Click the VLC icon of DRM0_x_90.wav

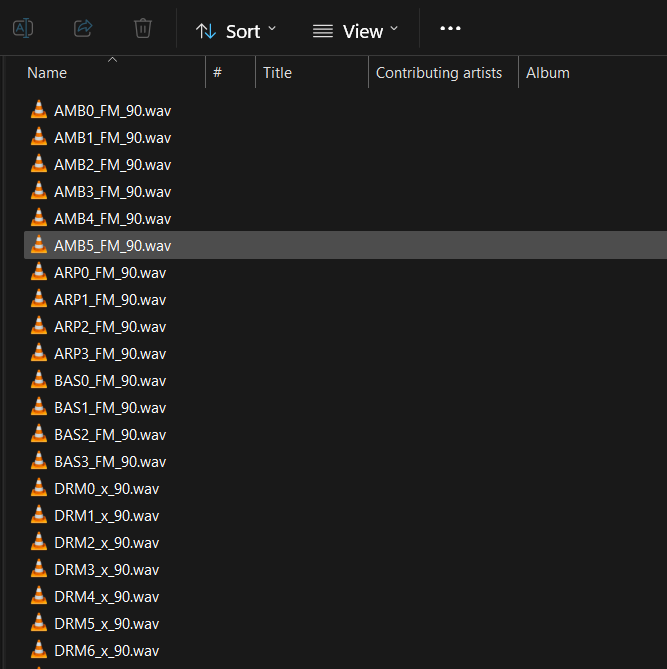(39, 487)
